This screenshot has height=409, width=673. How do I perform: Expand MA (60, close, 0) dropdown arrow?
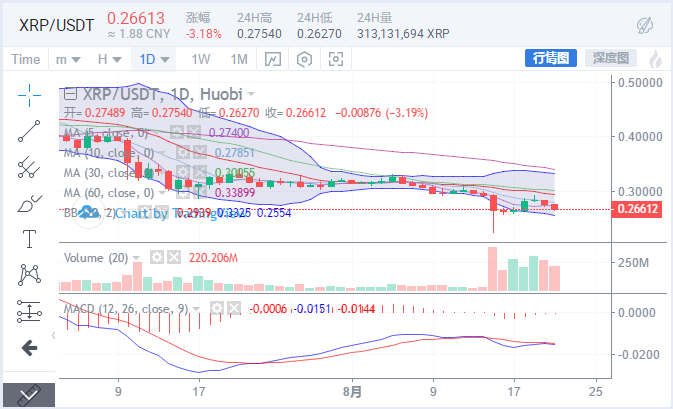point(163,193)
